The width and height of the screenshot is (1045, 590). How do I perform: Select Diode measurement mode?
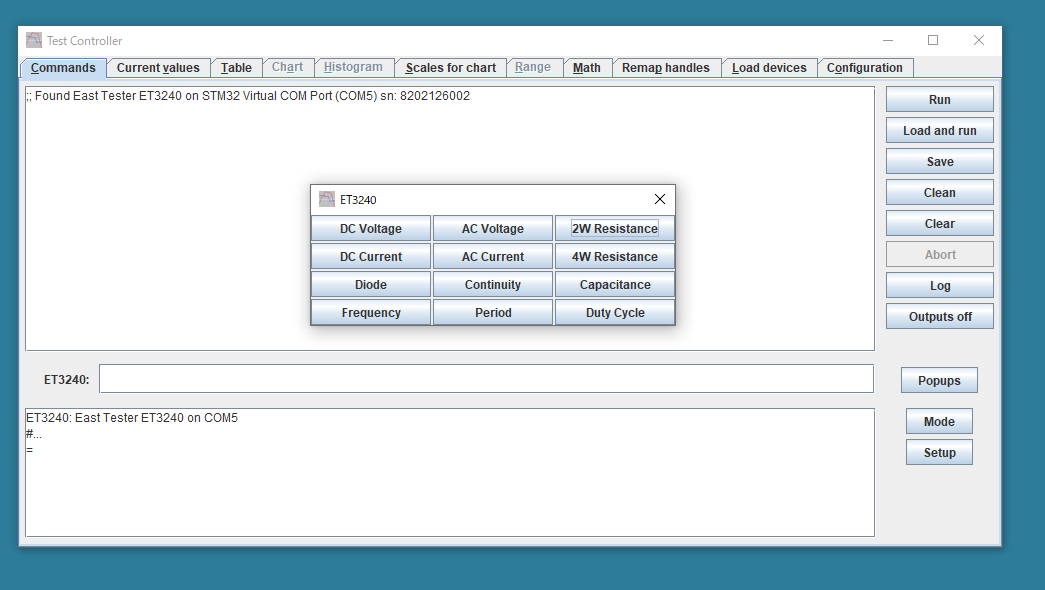click(x=371, y=285)
